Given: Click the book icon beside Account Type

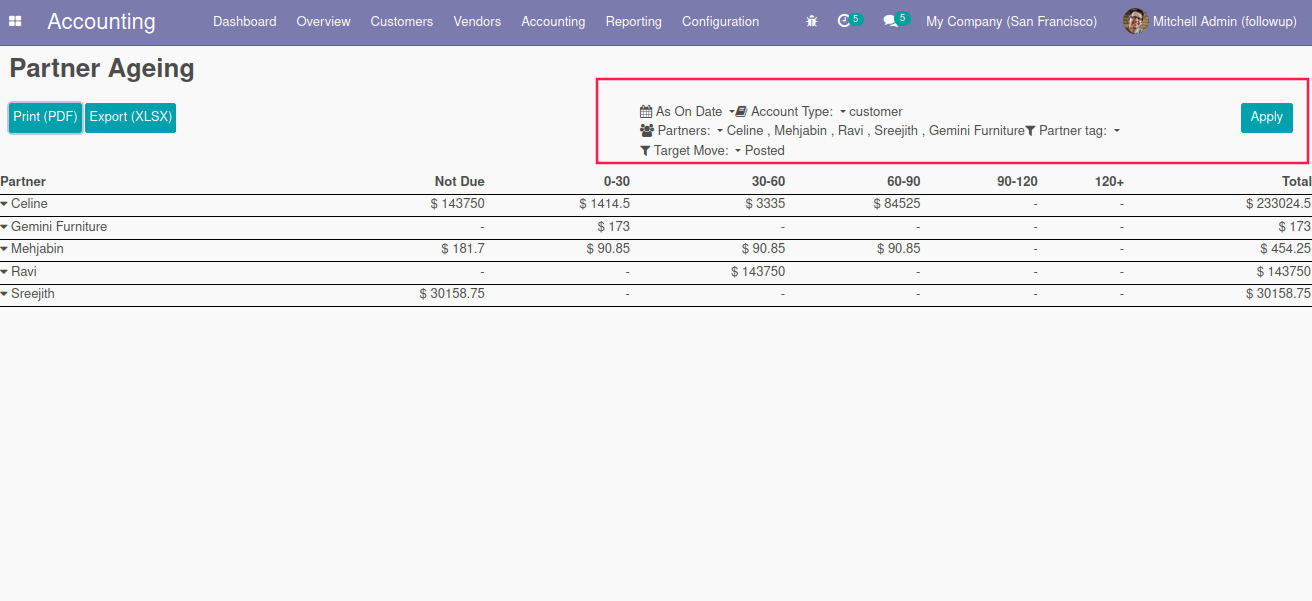Looking at the screenshot, I should click(741, 112).
